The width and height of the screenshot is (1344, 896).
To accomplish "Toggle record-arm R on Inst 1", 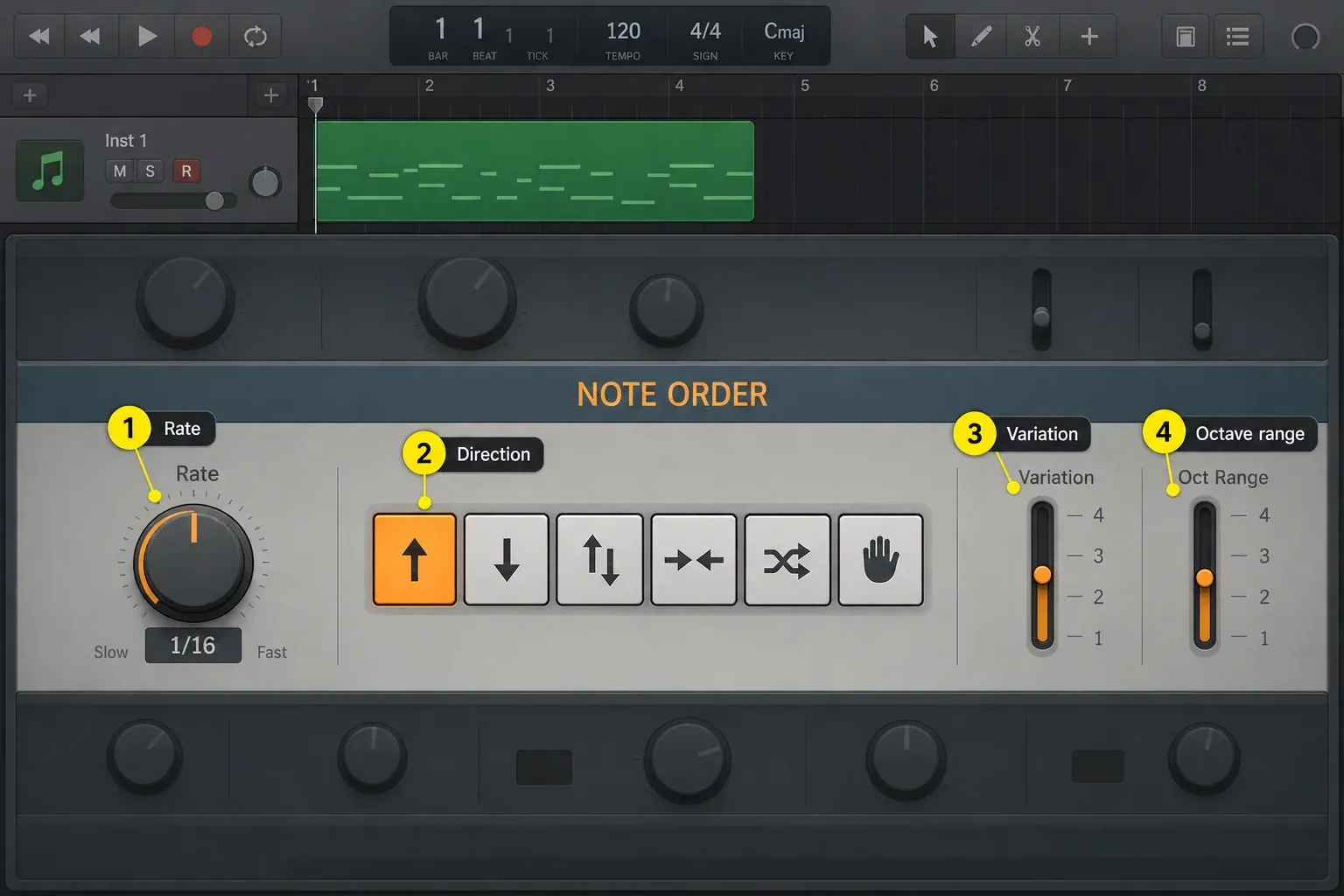I will coord(186,171).
